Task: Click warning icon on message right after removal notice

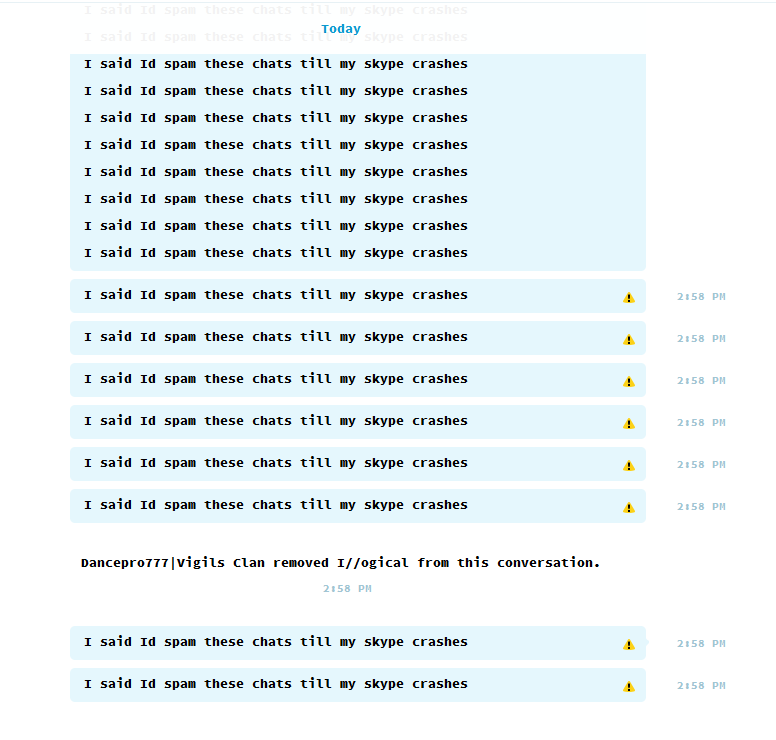Action: click(x=629, y=644)
